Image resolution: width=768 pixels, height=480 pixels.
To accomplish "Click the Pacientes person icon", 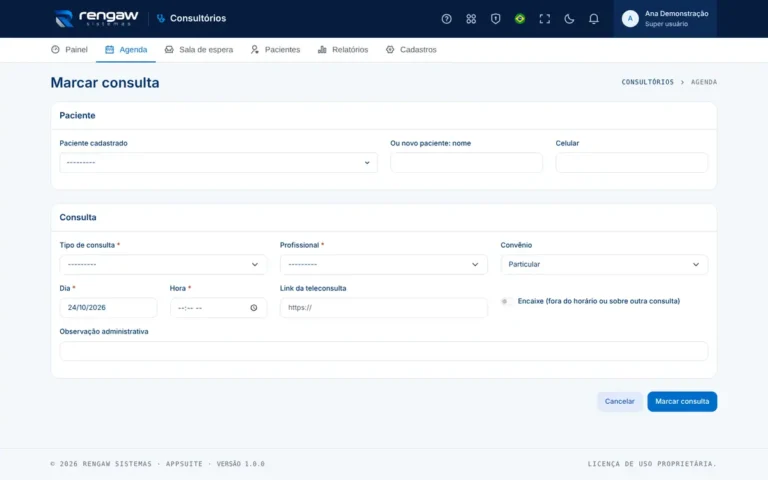I will click(x=255, y=49).
